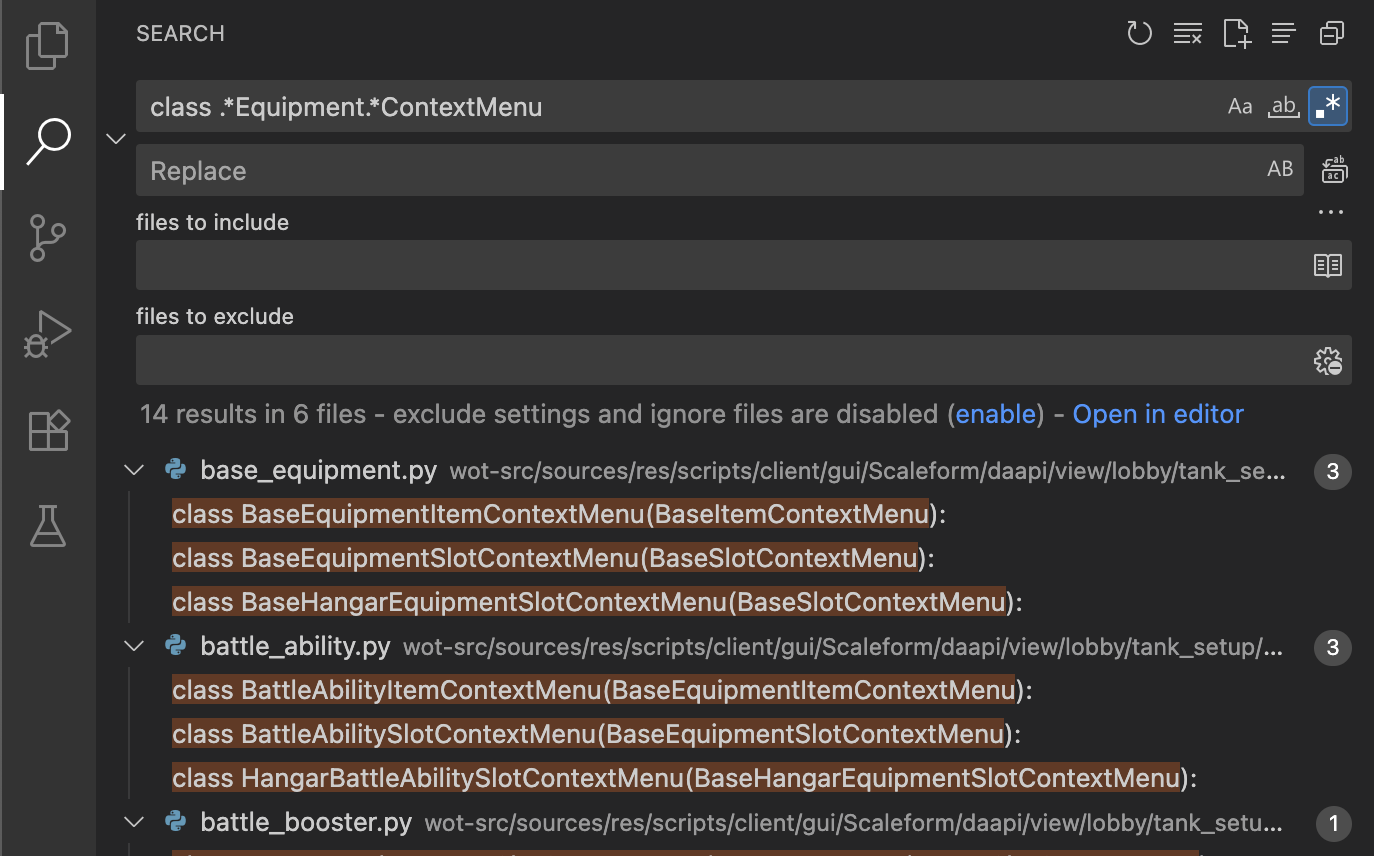The image size is (1374, 856).
Task: Toggle Preserve Case in Replace field
Action: (x=1280, y=170)
